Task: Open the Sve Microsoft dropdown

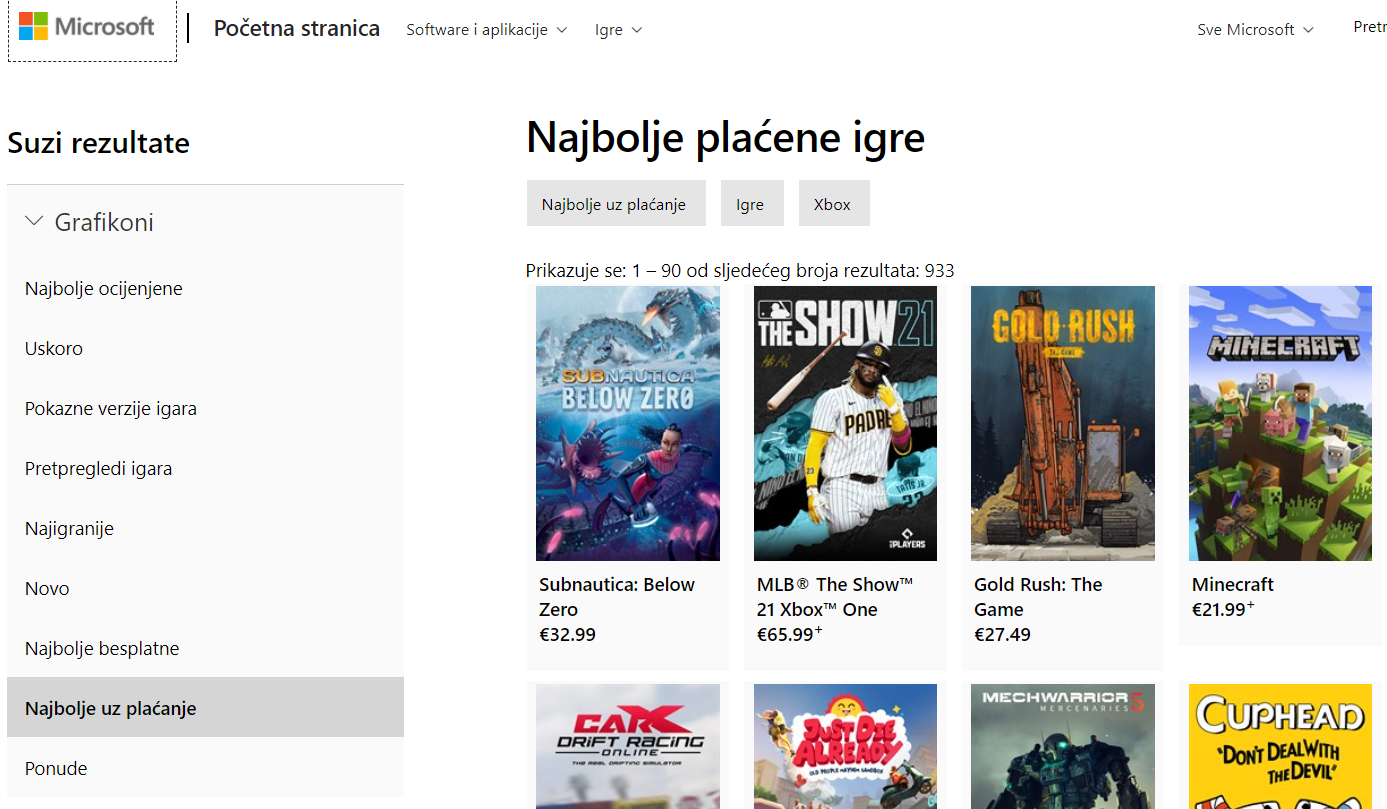Action: coord(1254,29)
